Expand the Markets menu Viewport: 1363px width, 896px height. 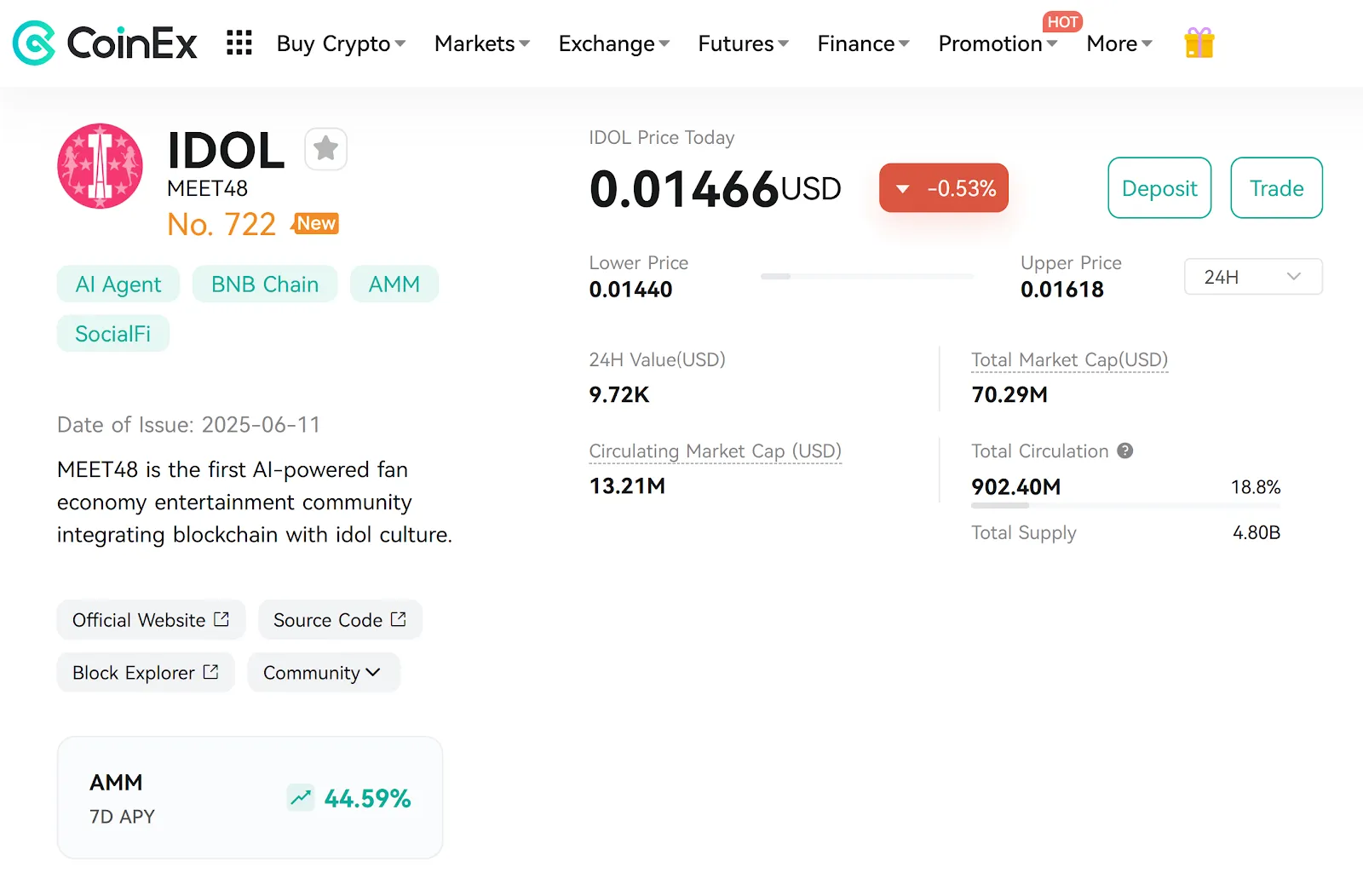(x=482, y=43)
